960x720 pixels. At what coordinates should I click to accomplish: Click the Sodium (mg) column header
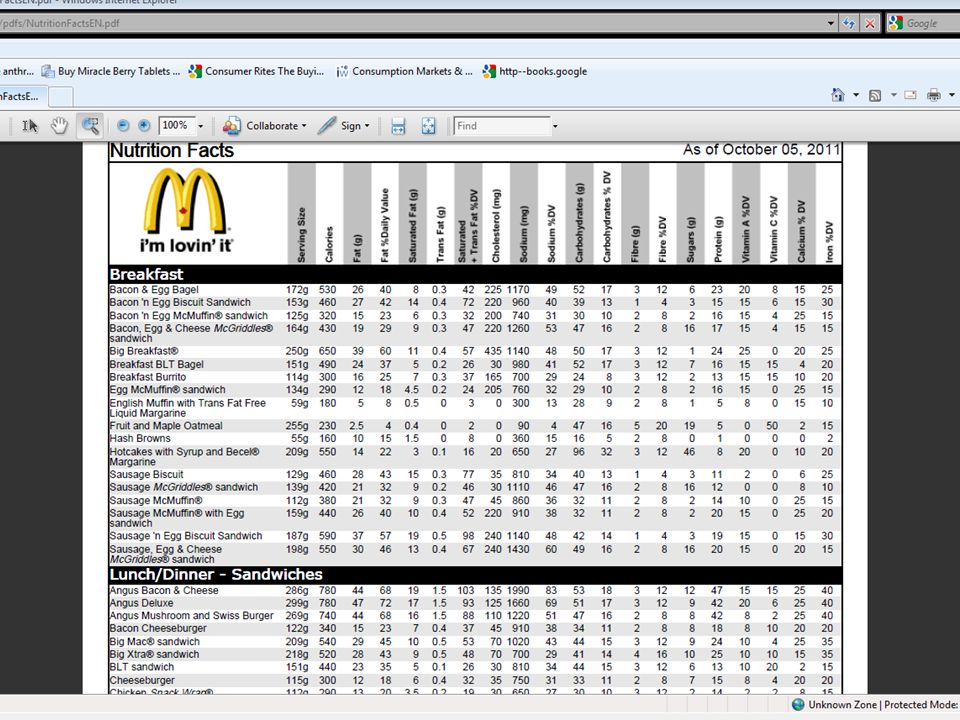point(524,234)
